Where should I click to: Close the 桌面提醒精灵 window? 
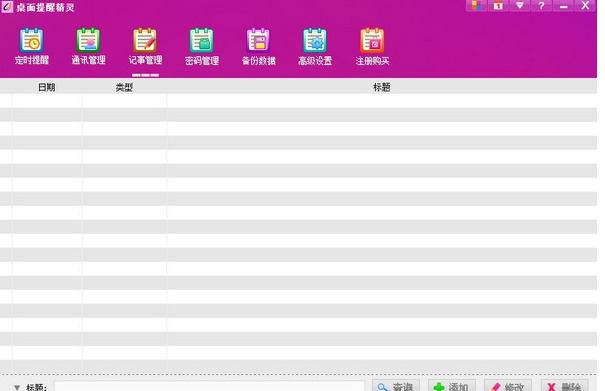585,6
